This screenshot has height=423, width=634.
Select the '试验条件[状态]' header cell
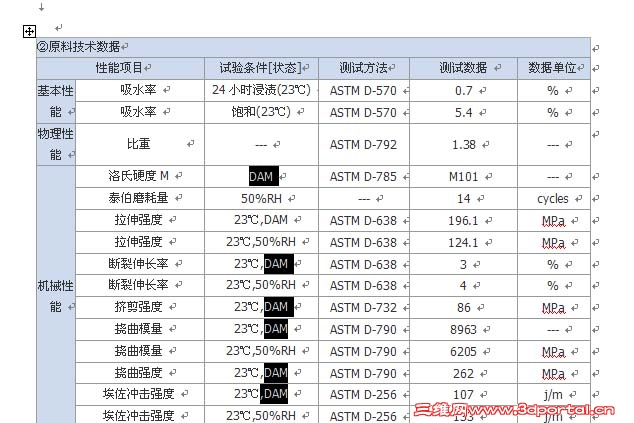(x=262, y=68)
